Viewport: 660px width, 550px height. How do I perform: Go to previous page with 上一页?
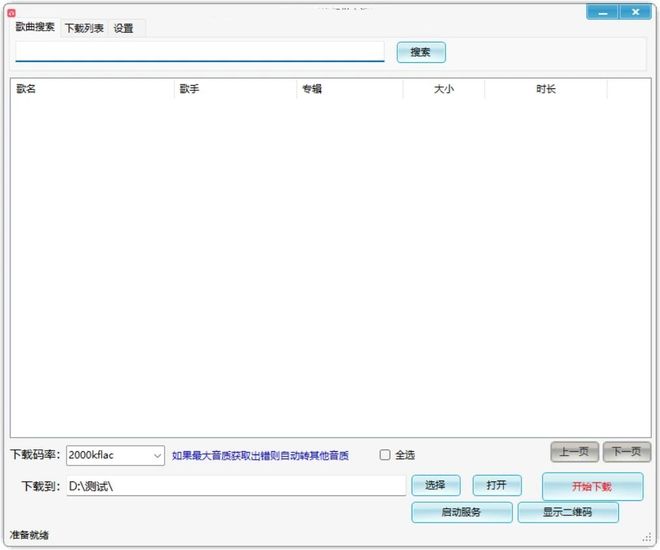pyautogui.click(x=575, y=452)
